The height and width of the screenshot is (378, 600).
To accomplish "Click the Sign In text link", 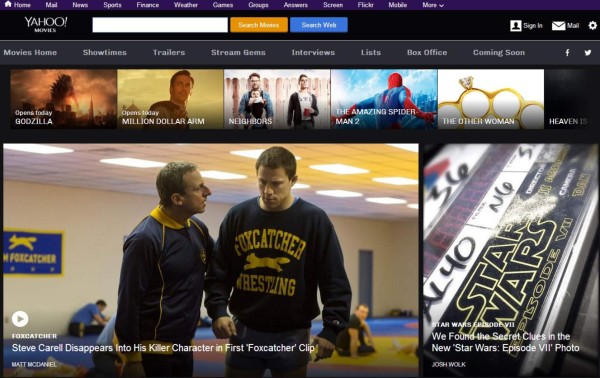I will (533, 26).
